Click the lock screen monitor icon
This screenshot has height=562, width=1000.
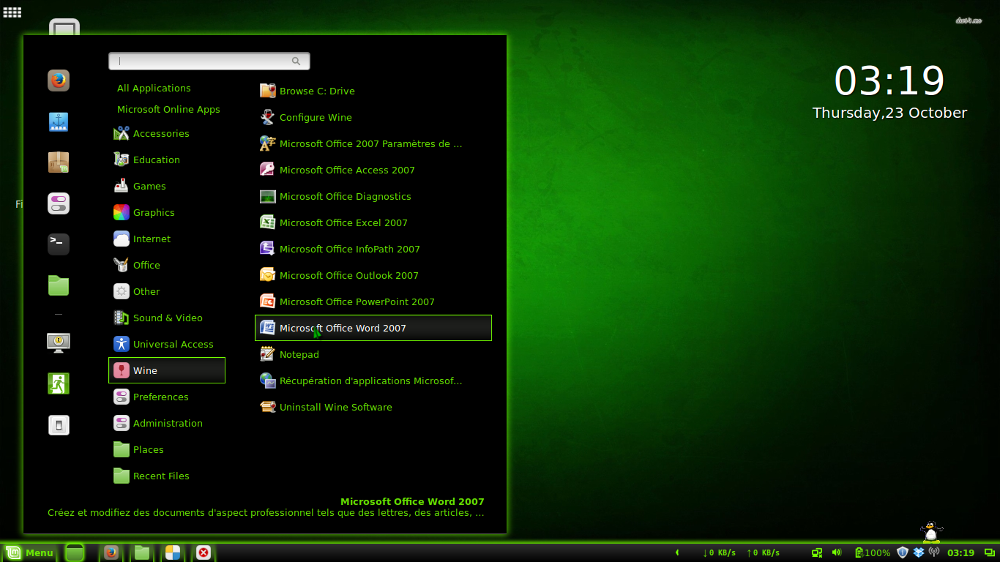59,343
